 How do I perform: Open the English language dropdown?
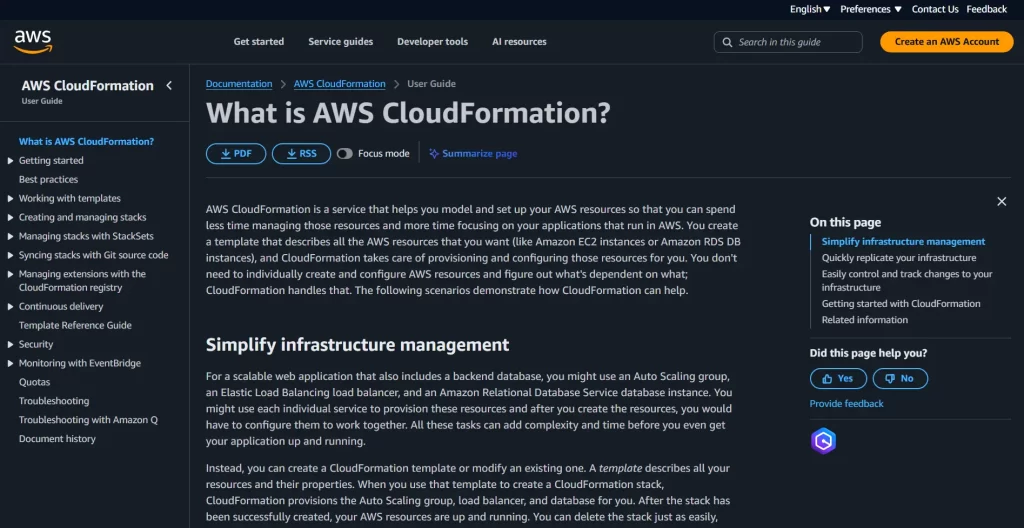[x=810, y=9]
